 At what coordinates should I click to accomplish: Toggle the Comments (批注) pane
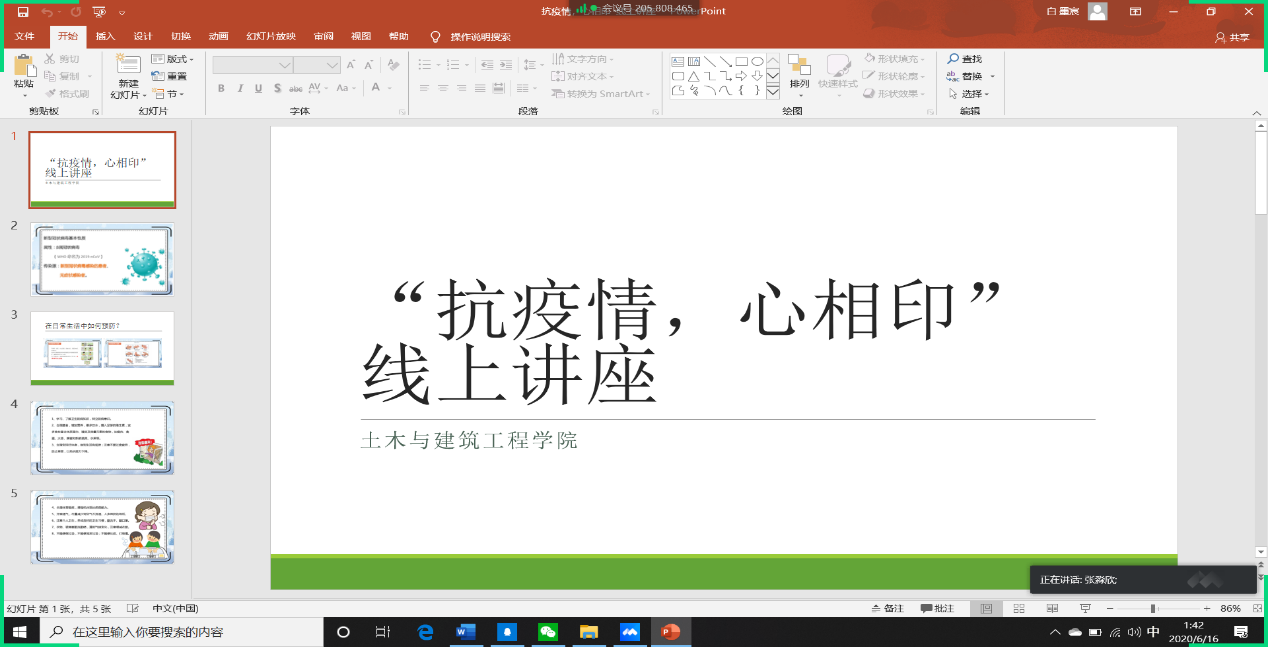(x=938, y=608)
